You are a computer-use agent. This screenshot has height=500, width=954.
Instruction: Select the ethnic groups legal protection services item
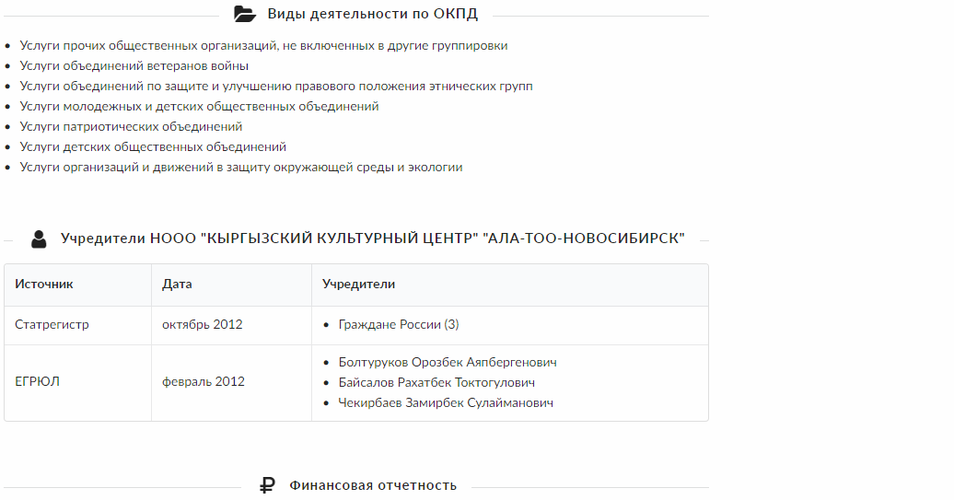(x=276, y=86)
